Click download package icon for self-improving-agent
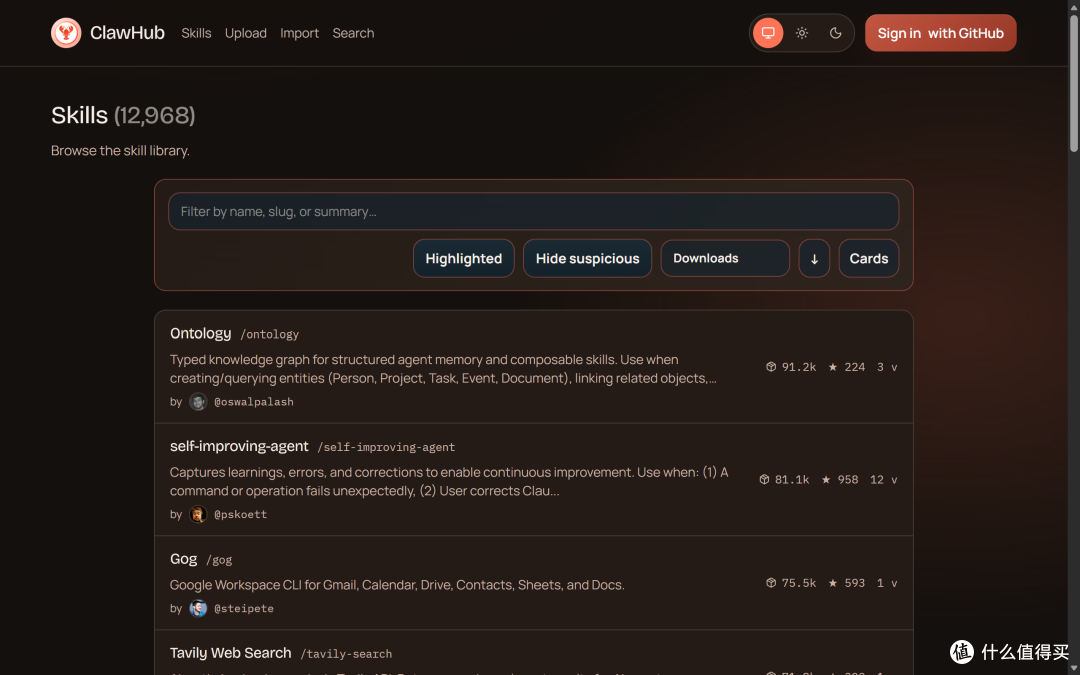The image size is (1080, 675). (x=764, y=479)
